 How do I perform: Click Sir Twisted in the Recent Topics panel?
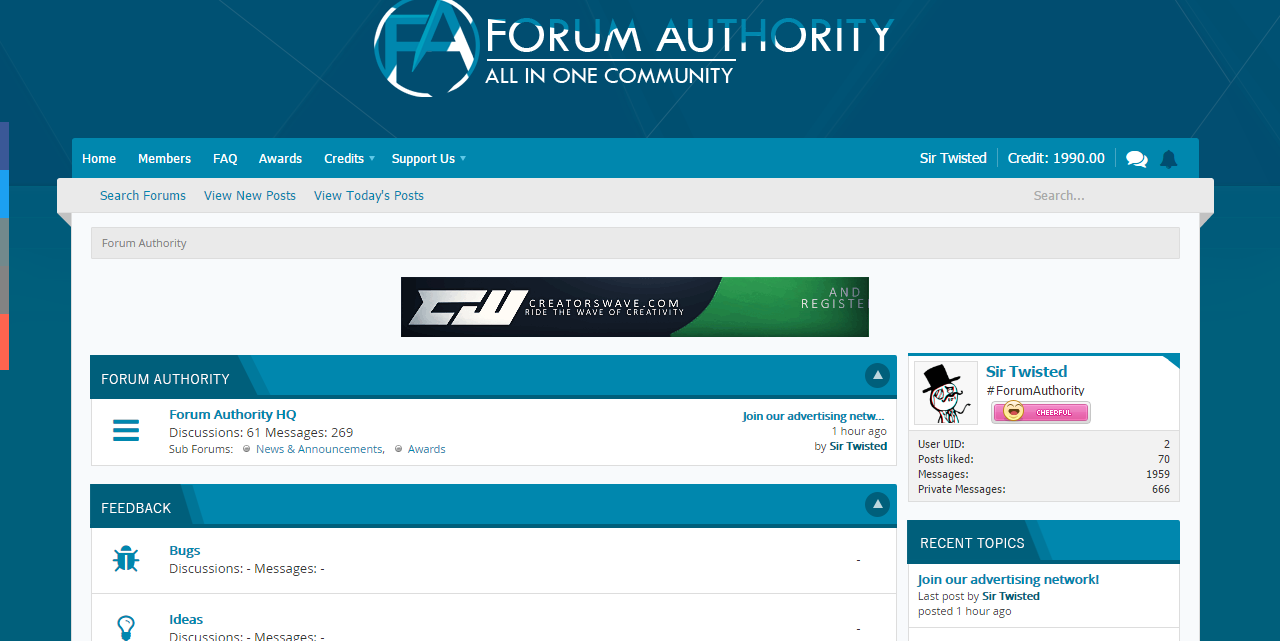pyautogui.click(x=1011, y=596)
